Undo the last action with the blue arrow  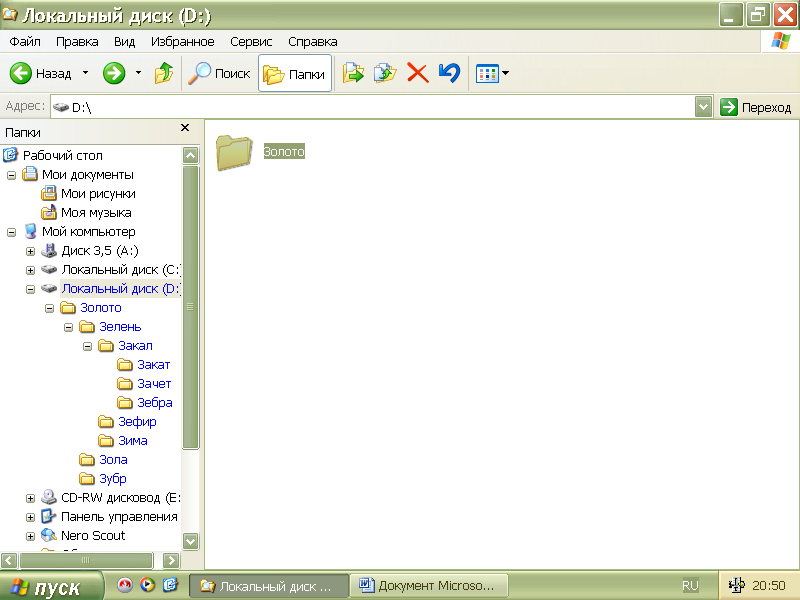(449, 73)
